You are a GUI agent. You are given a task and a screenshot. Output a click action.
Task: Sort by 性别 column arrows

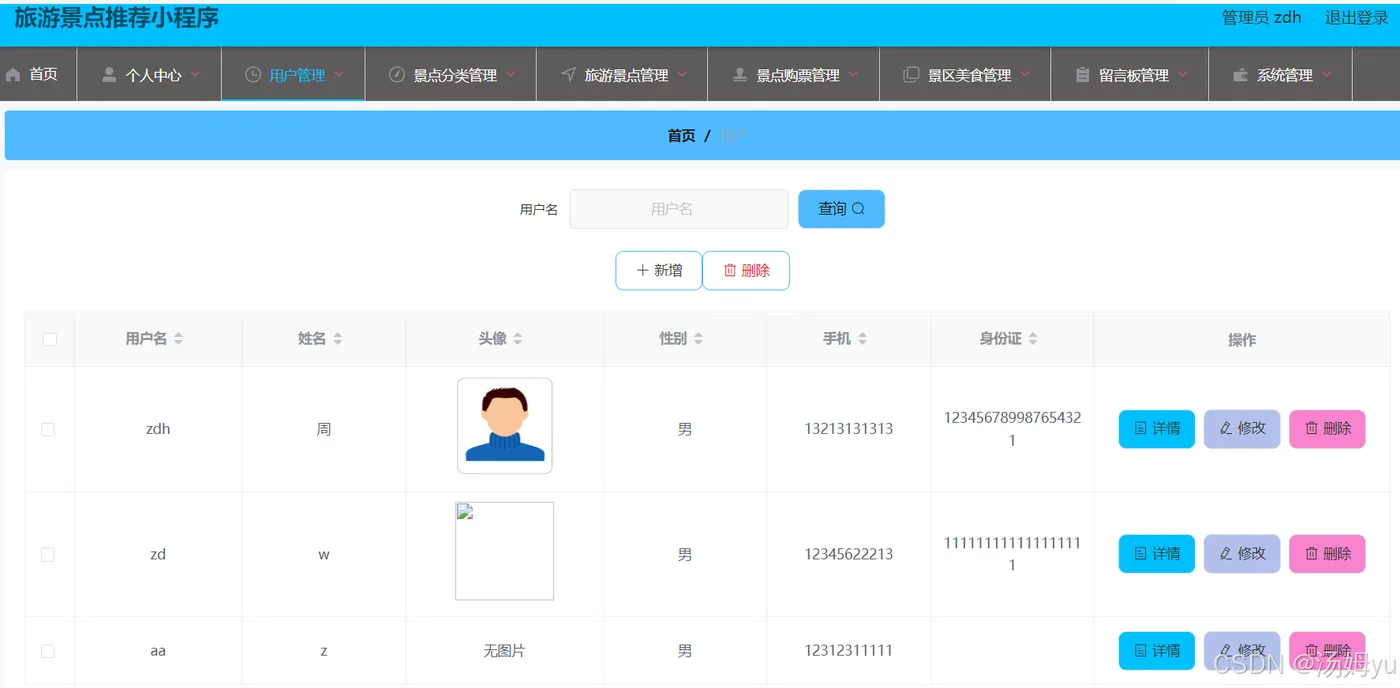[x=698, y=339]
